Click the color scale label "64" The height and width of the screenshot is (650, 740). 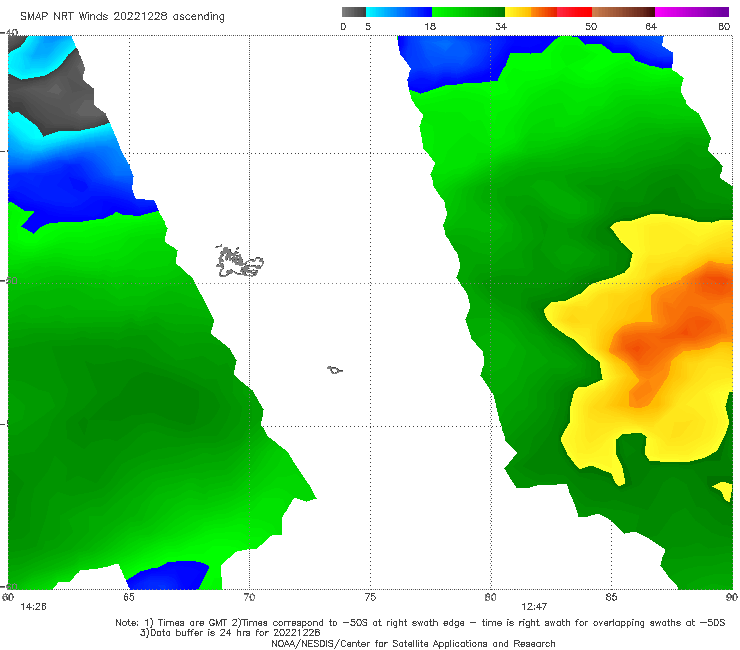click(x=651, y=27)
